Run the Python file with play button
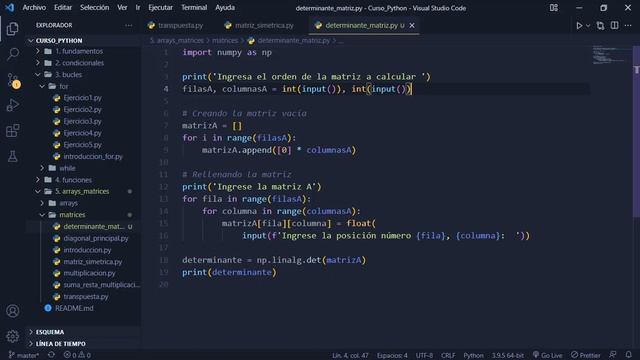The width and height of the screenshot is (640, 360). (579, 25)
